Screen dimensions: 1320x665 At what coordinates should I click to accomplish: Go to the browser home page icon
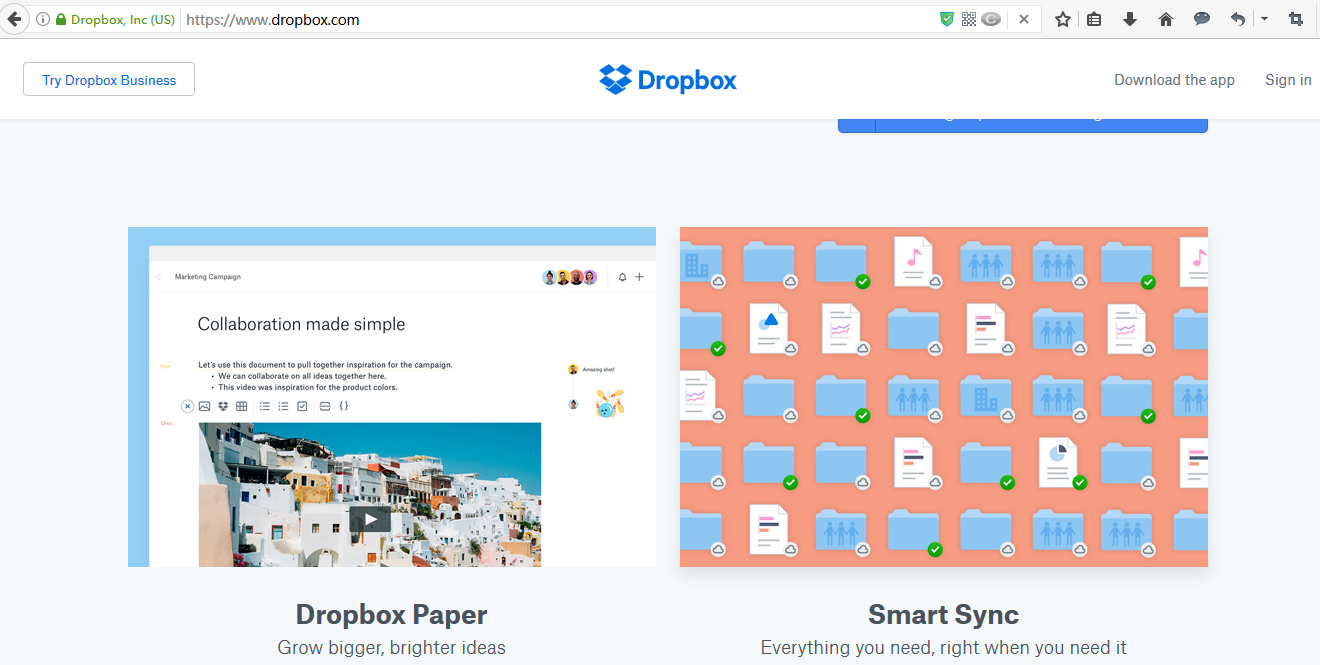[1166, 19]
